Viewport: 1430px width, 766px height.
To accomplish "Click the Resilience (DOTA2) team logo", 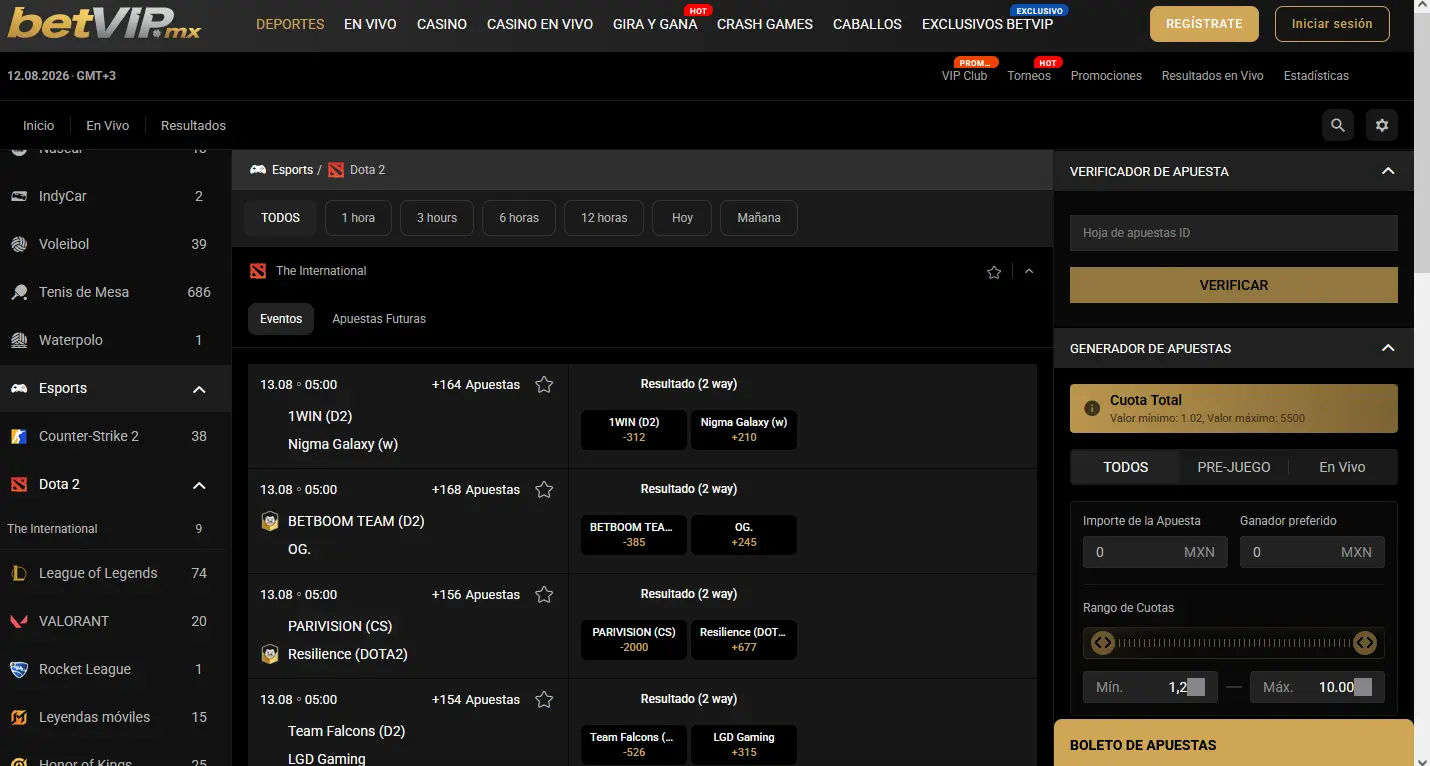I will pyautogui.click(x=270, y=654).
